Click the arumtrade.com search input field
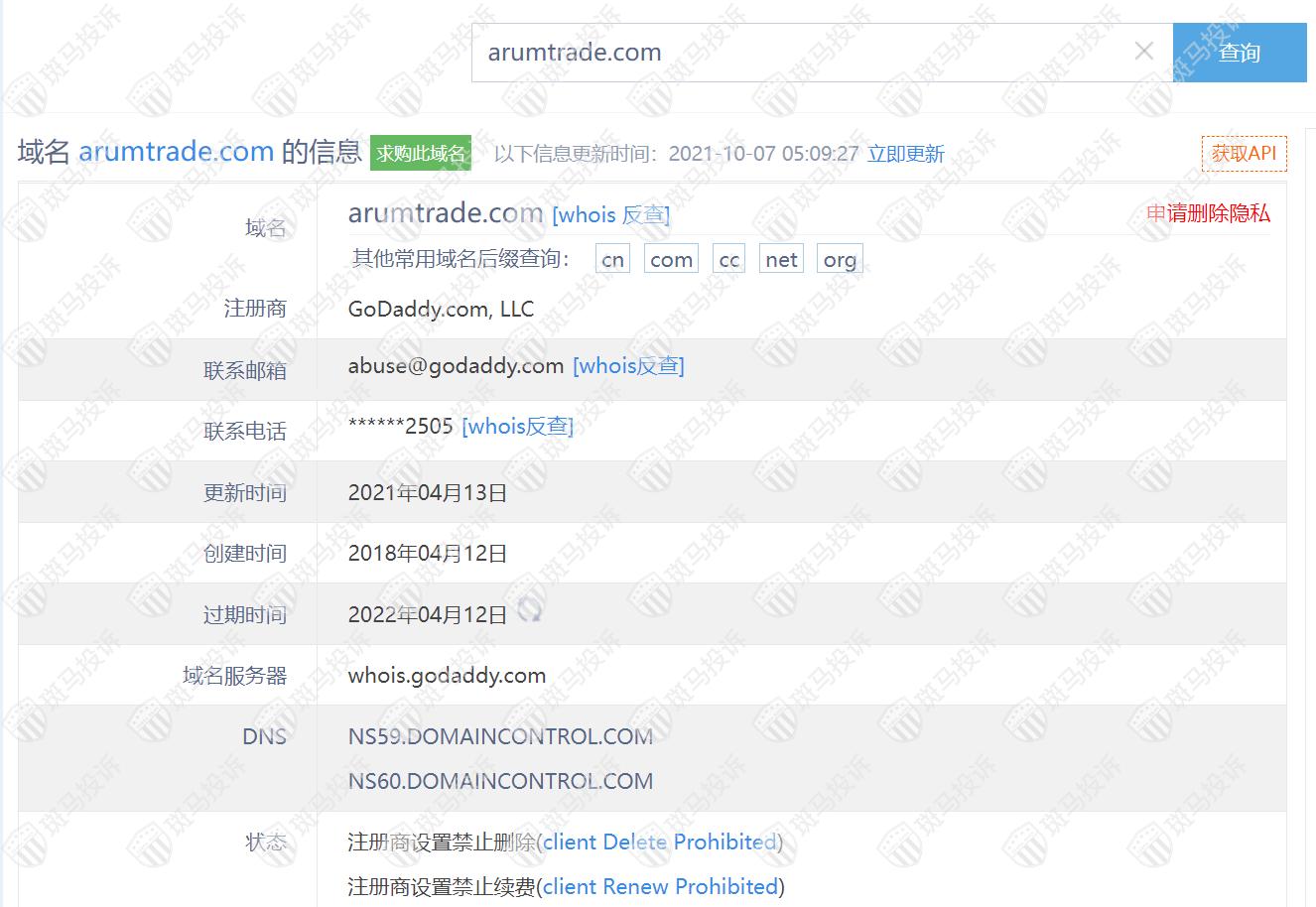1316x907 pixels. pyautogui.click(x=794, y=53)
